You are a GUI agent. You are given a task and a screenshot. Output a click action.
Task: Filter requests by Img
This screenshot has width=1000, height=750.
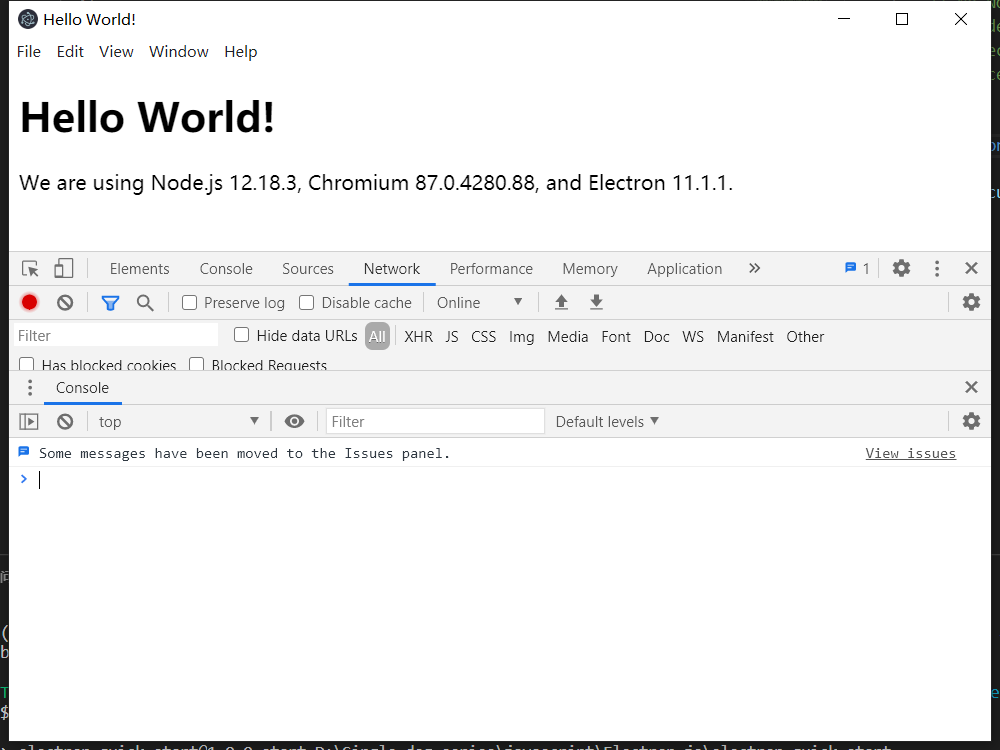tap(522, 337)
